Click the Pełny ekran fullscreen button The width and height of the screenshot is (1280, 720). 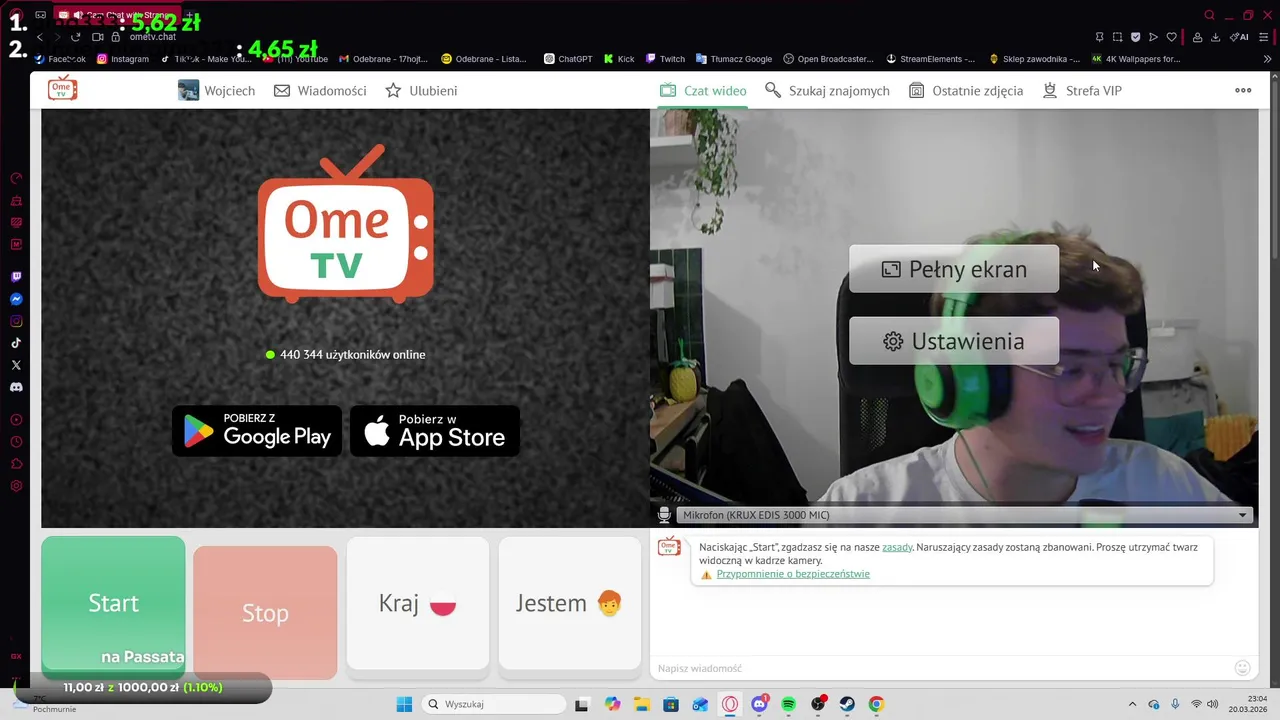point(954,269)
